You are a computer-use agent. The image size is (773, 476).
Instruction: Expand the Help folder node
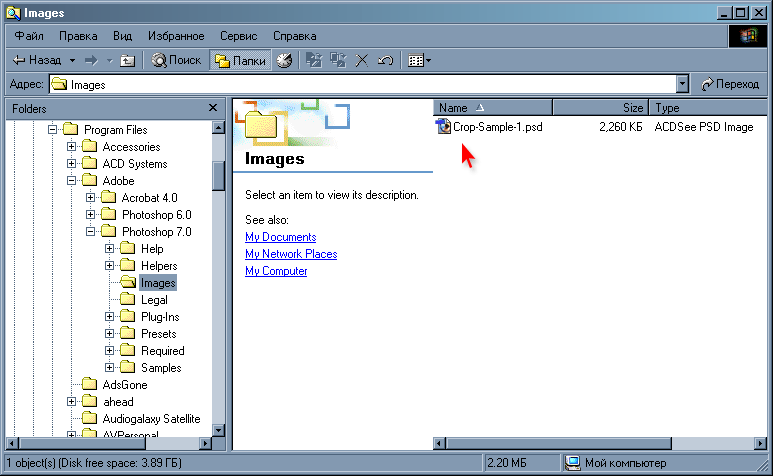tap(109, 248)
